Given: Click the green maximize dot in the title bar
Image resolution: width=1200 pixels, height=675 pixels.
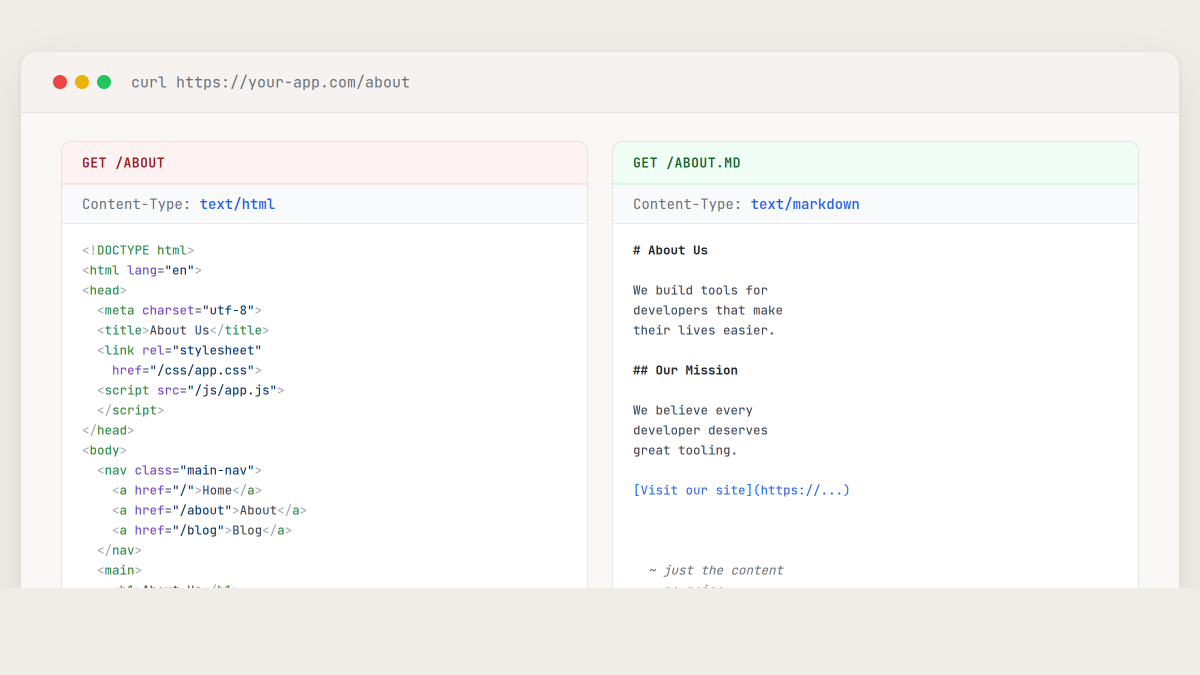Looking at the screenshot, I should (x=104, y=82).
